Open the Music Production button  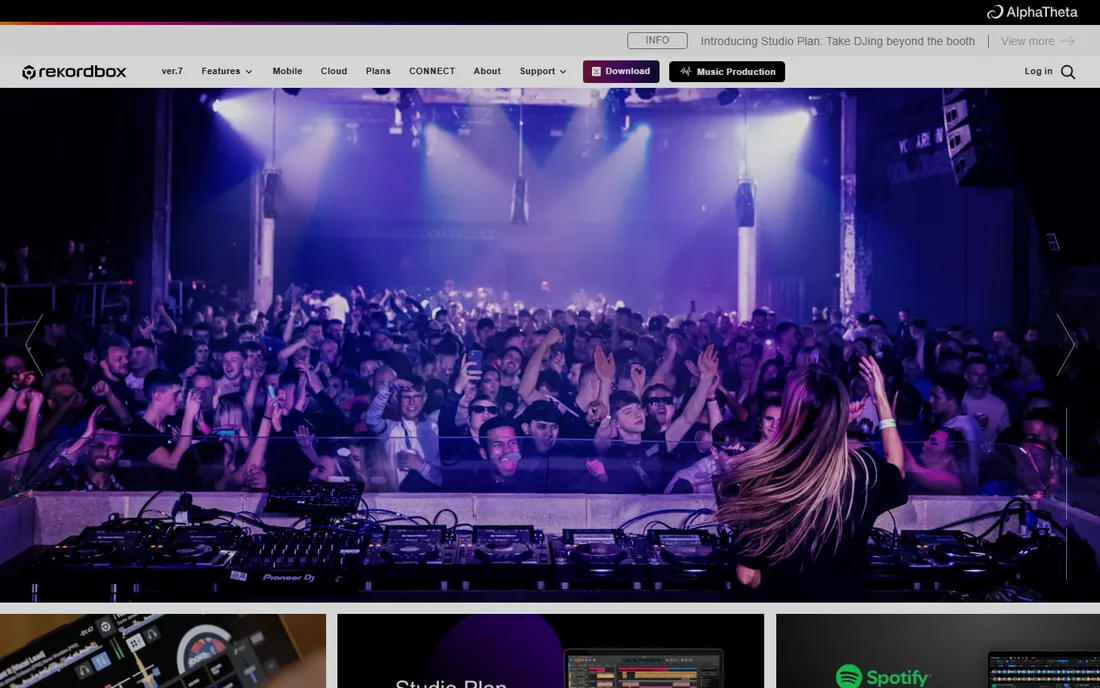[727, 72]
